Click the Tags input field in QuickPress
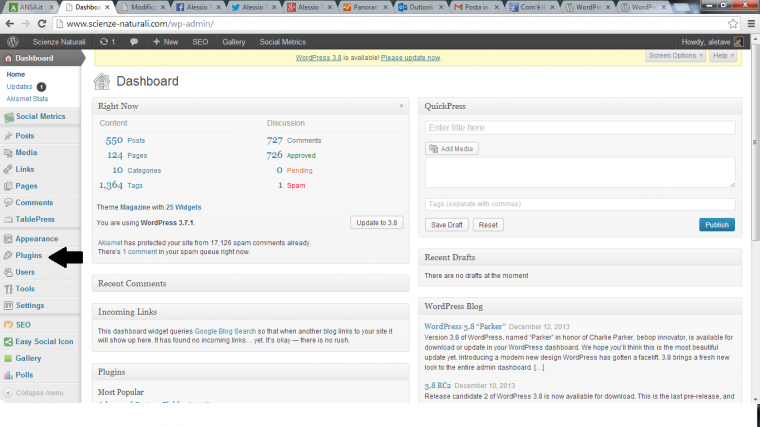 click(x=580, y=204)
